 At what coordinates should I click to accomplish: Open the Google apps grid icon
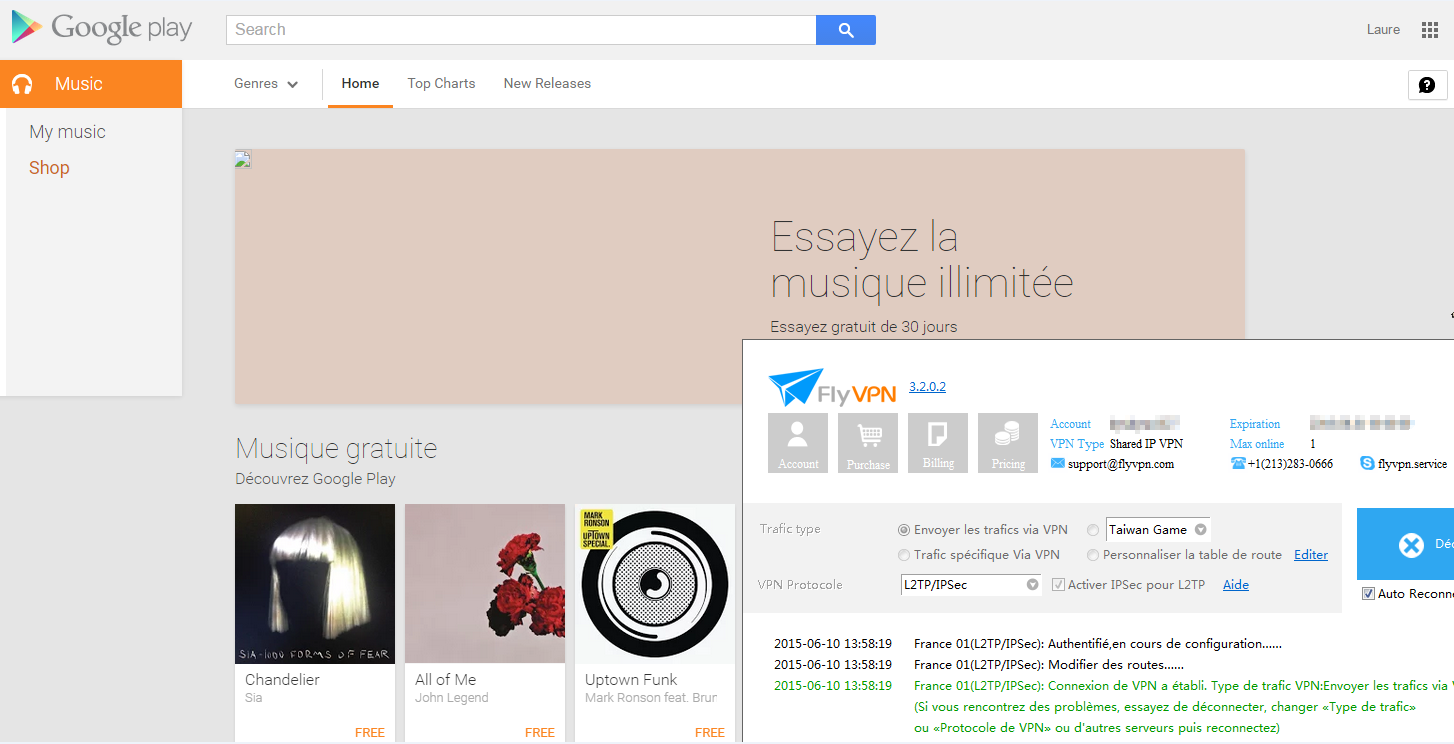point(1430,30)
